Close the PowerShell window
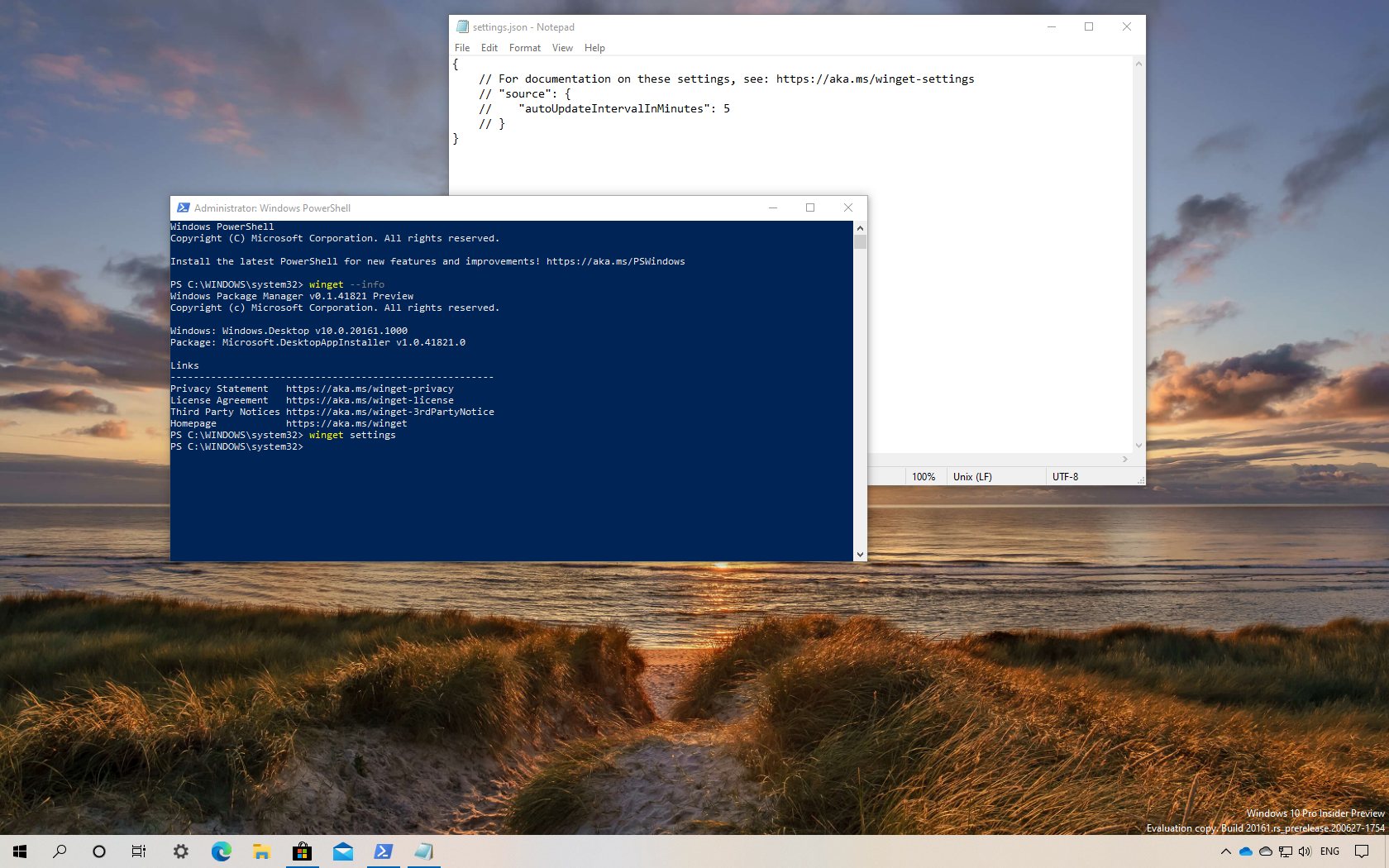The height and width of the screenshot is (868, 1389). click(x=847, y=207)
